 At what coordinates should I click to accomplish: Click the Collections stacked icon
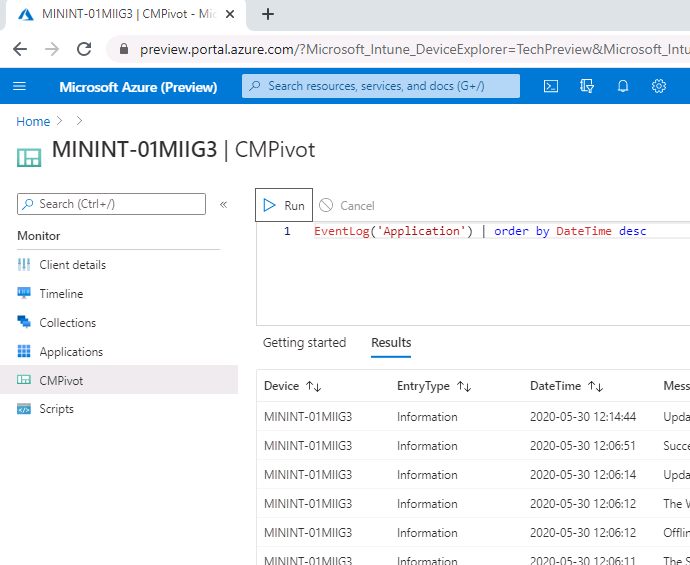(x=24, y=322)
